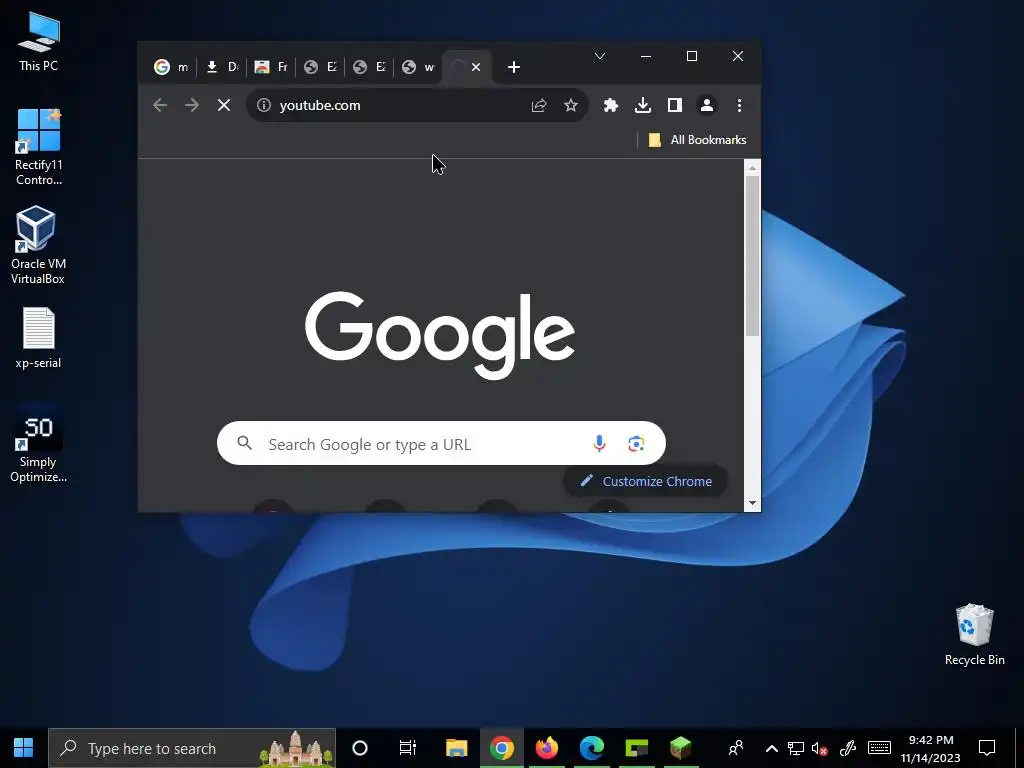Screen dimensions: 1024x768
Task: Click the vertical scrollbar thumb
Action: (752, 256)
